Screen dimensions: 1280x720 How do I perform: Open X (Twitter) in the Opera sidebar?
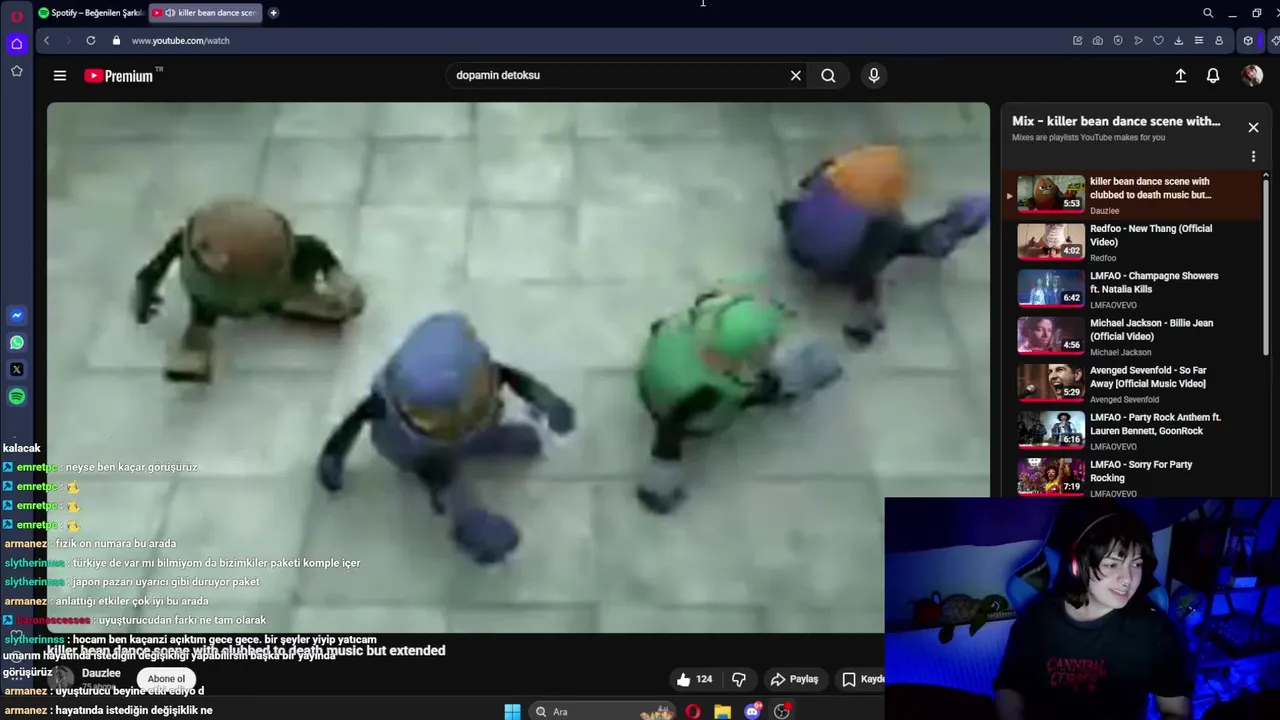pos(17,369)
